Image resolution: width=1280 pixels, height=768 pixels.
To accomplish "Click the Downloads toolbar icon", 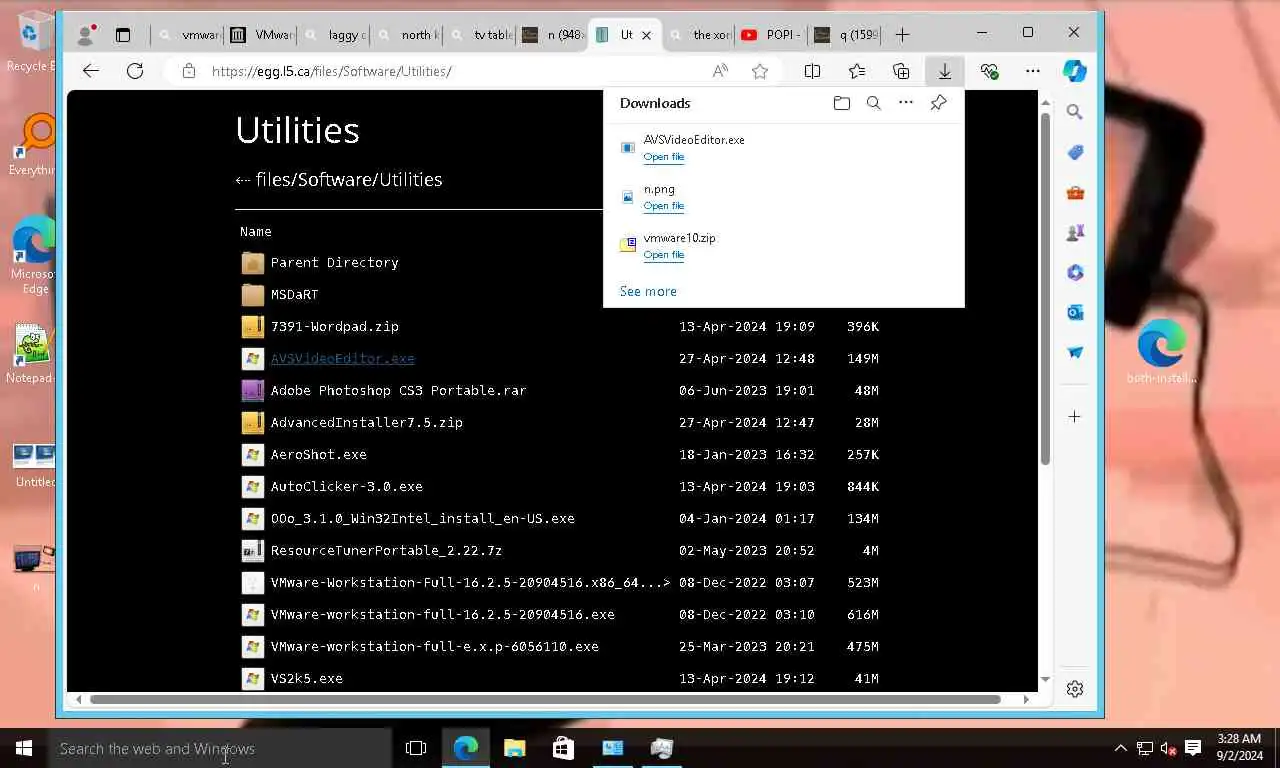I will pos(944,71).
